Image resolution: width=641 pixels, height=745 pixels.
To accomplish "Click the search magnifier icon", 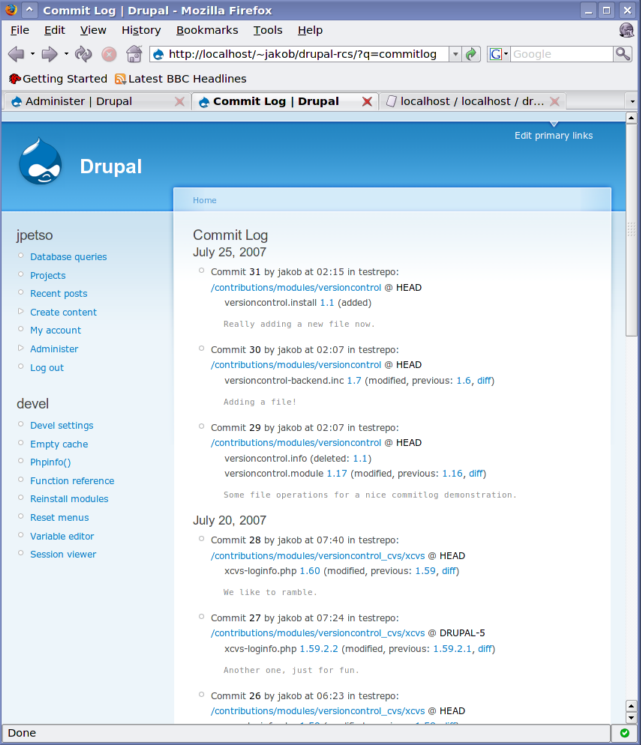I will 622,54.
